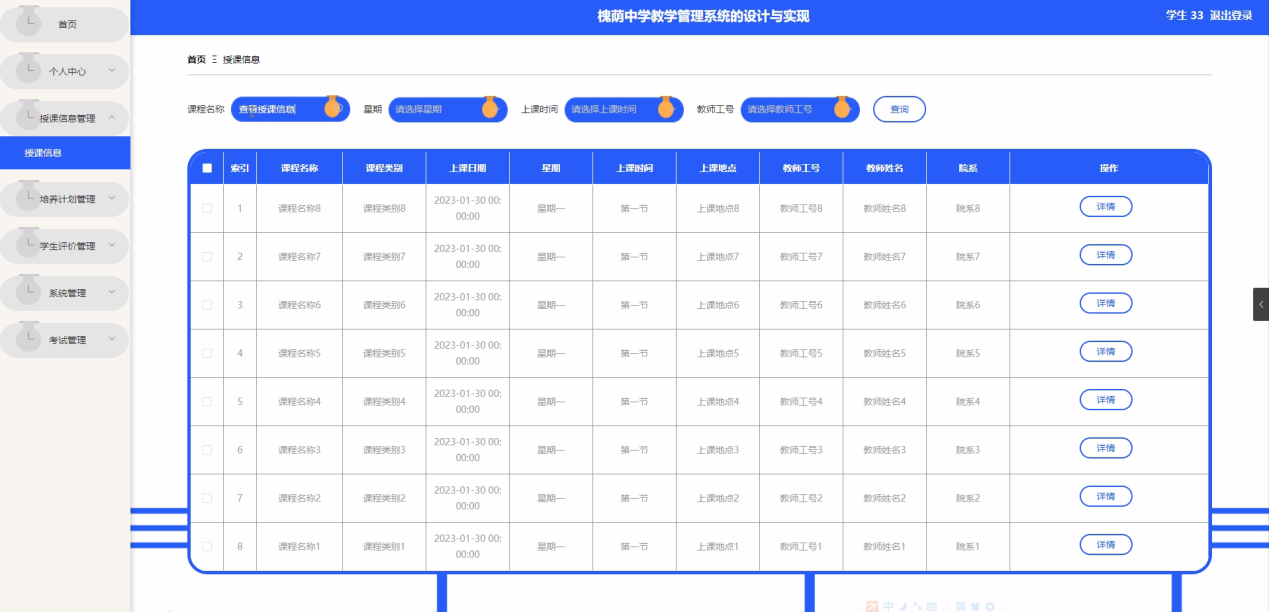Viewport: 1269px width, 612px height.
Task: Open the 教师工号 dropdown filter
Action: coord(790,109)
